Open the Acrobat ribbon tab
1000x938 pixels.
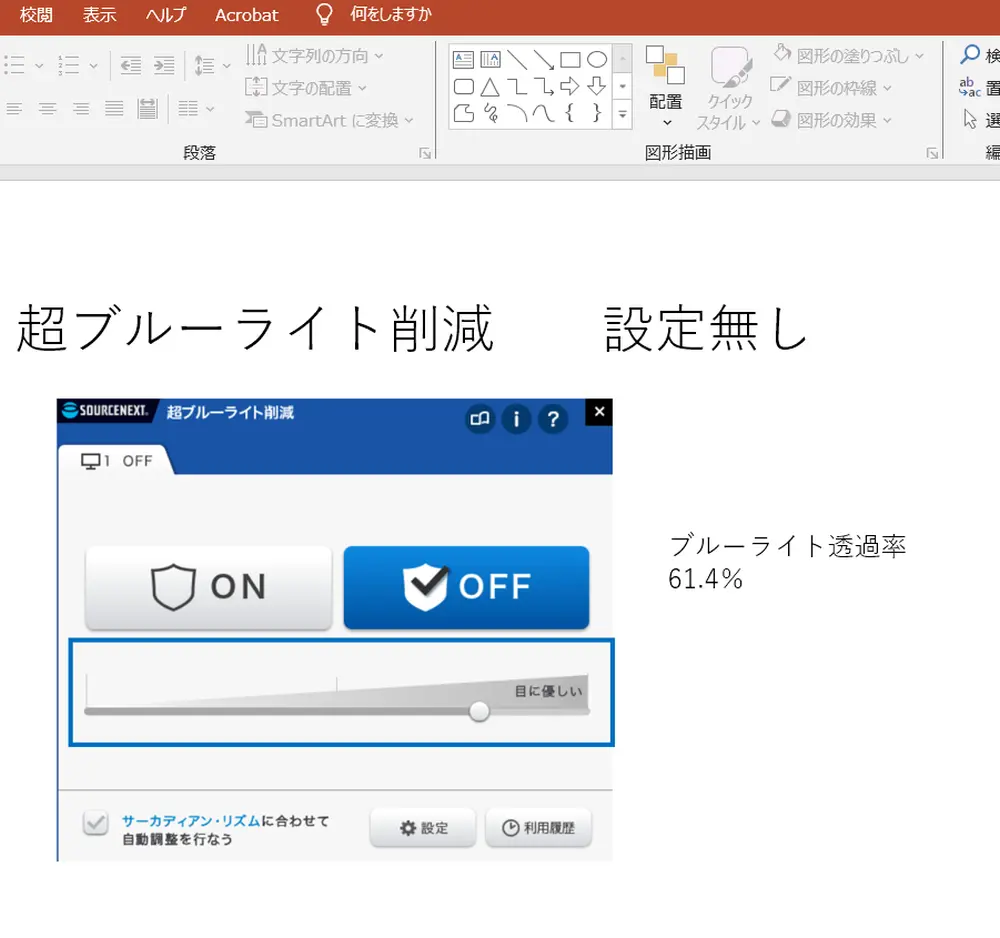click(246, 15)
